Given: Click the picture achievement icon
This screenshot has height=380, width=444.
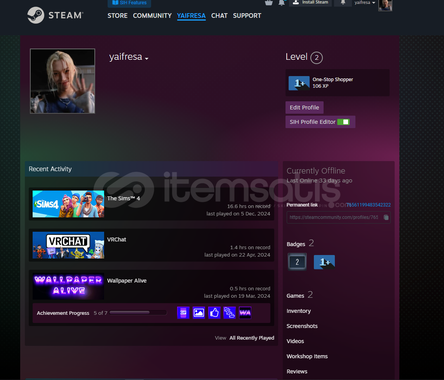Looking at the screenshot, I should coord(199,313).
